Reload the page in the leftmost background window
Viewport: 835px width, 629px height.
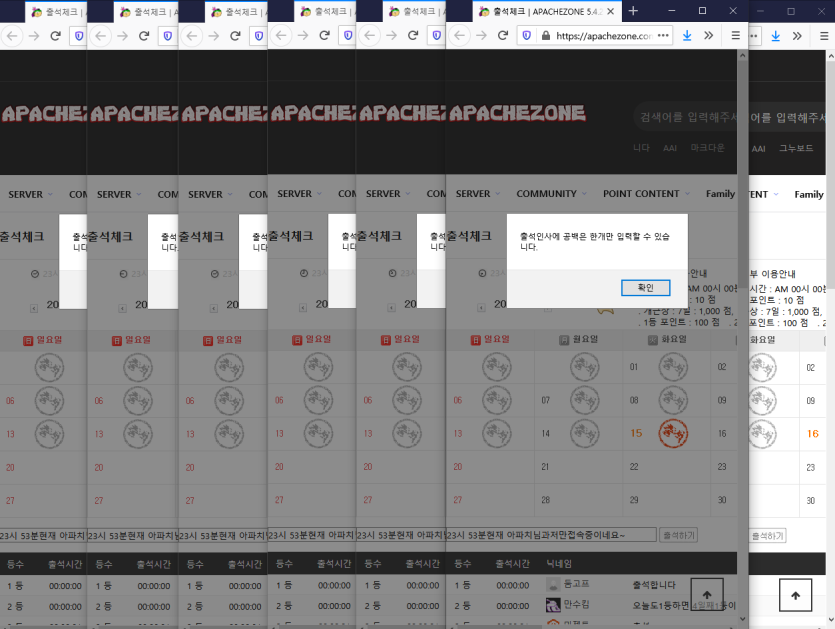pyautogui.click(x=55, y=36)
